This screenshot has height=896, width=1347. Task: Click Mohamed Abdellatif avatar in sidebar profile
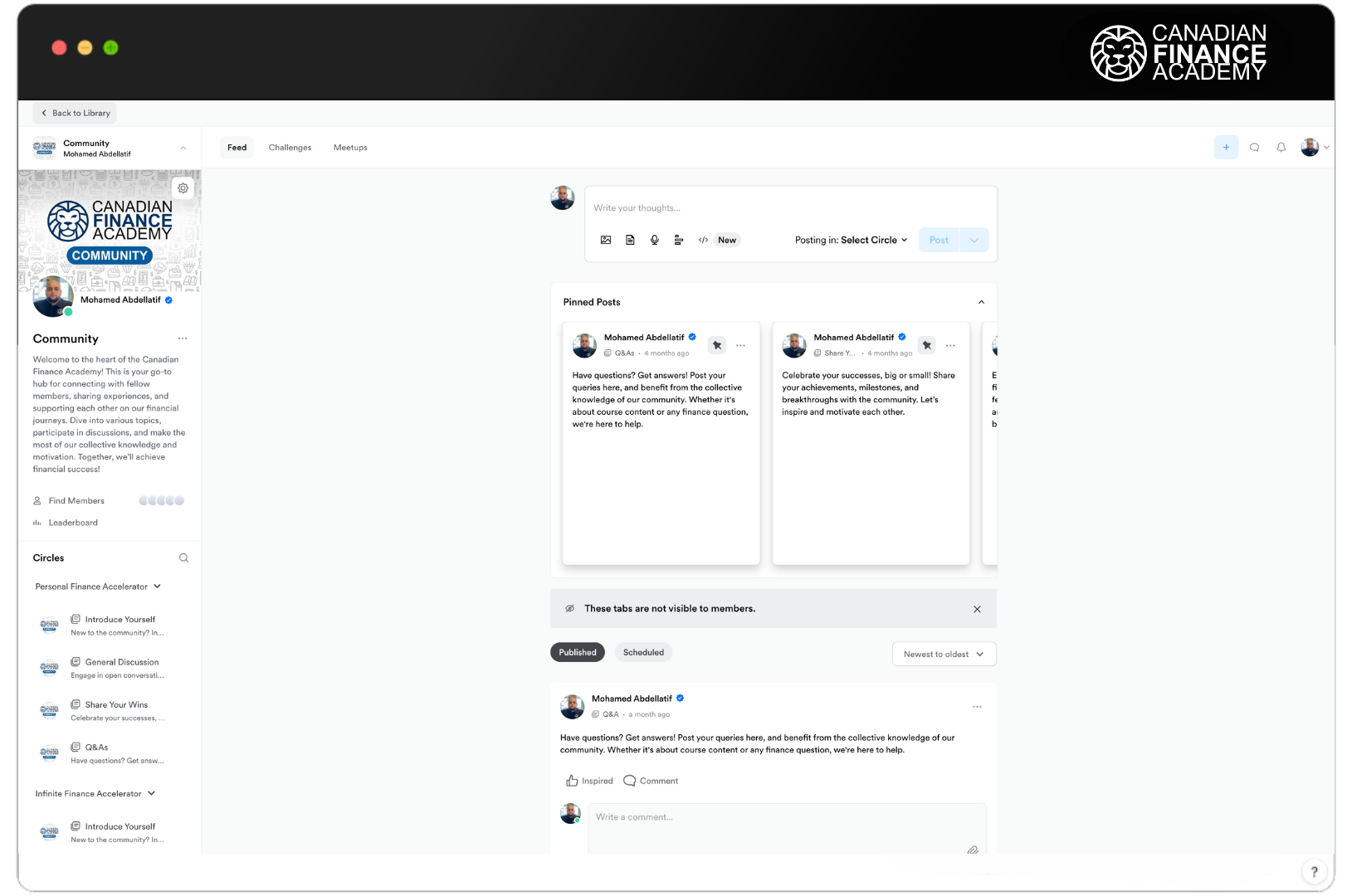coord(53,297)
